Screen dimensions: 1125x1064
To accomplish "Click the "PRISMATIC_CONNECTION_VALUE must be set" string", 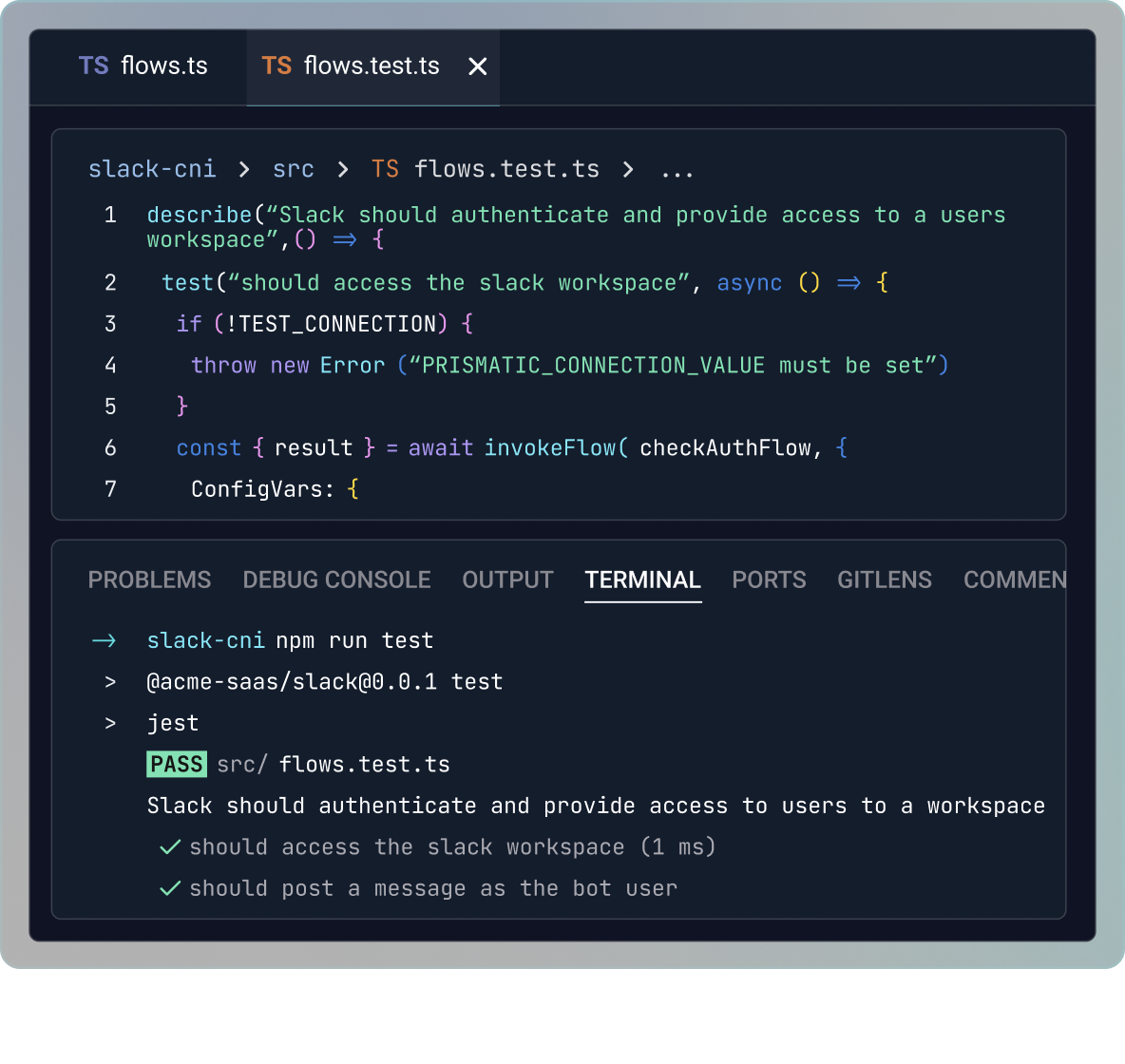I will pyautogui.click(x=673, y=365).
